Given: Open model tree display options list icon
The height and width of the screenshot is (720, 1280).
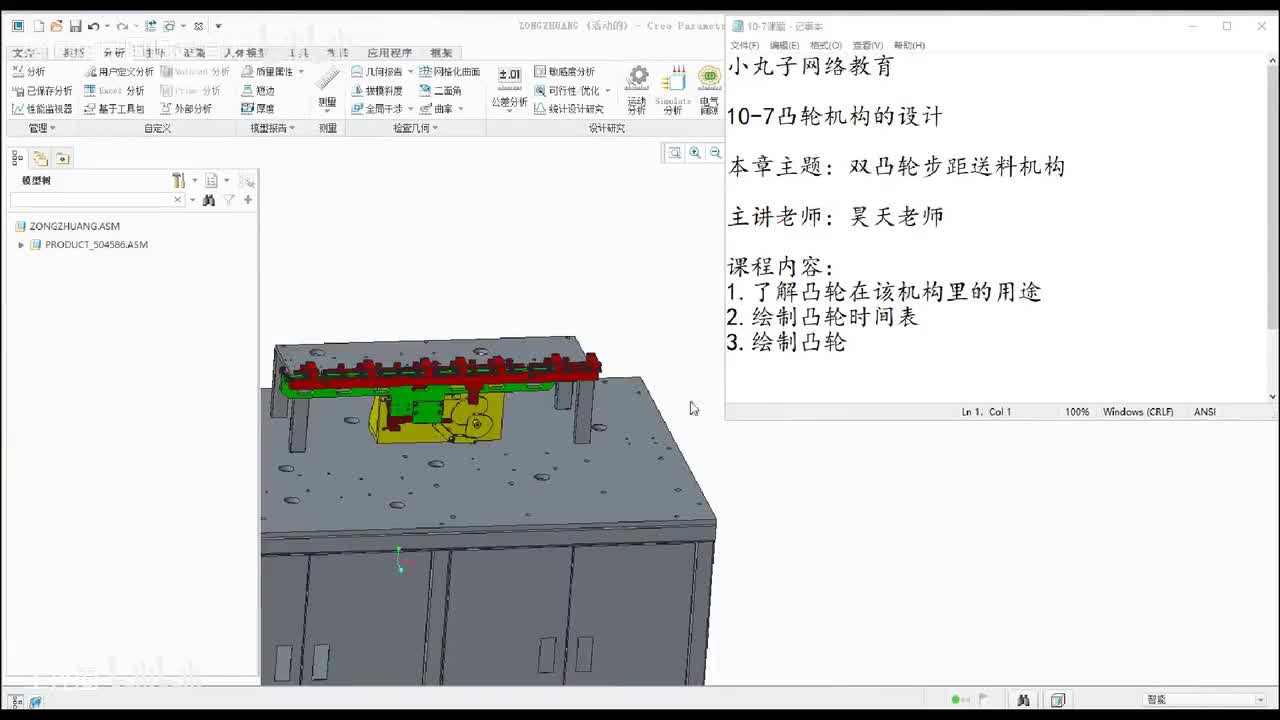Looking at the screenshot, I should click(x=211, y=180).
